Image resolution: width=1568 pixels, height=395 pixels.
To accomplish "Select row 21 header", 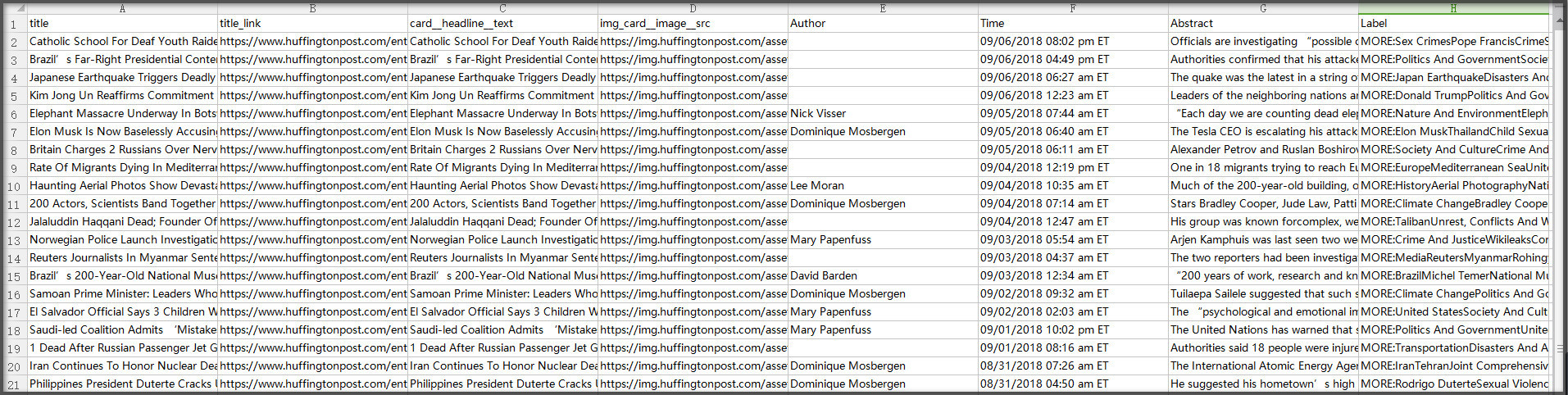I will click(14, 384).
